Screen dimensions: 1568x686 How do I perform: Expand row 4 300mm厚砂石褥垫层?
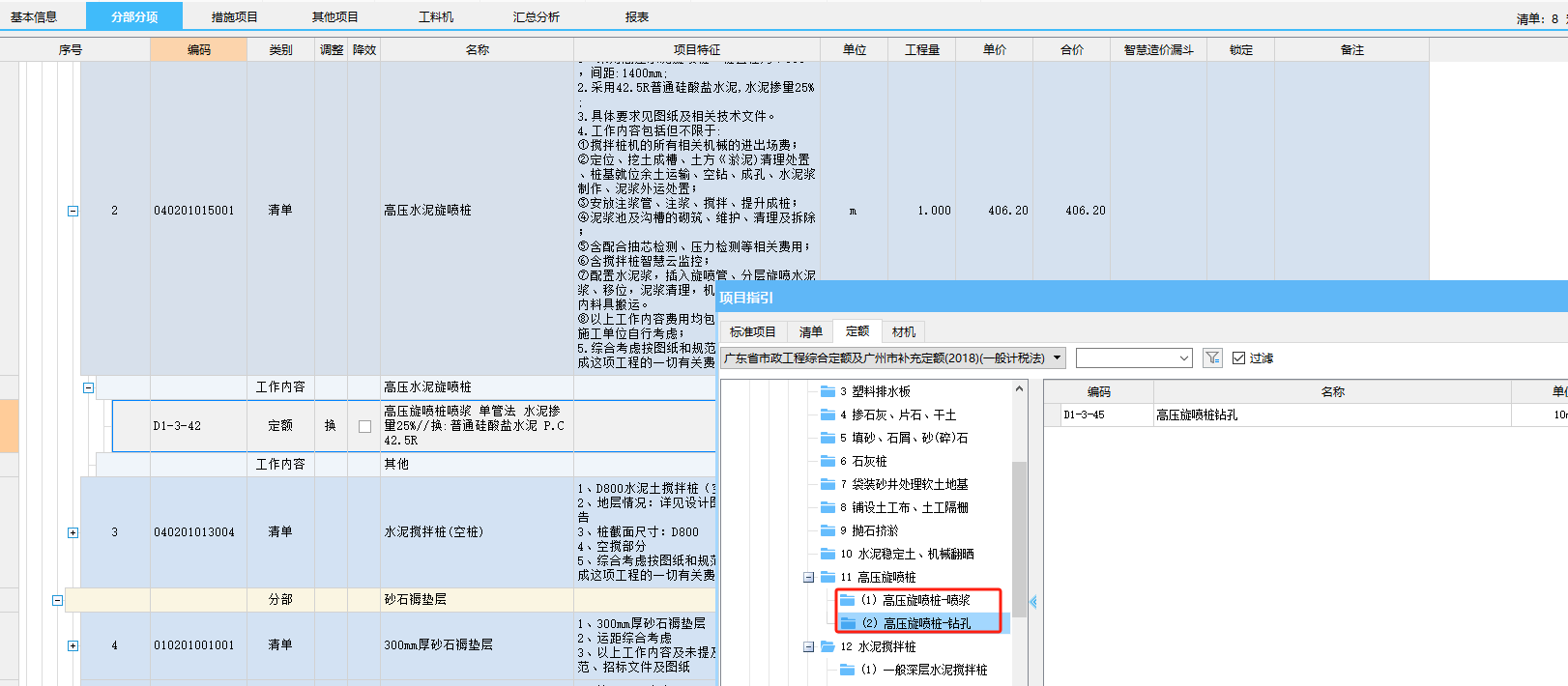[73, 645]
